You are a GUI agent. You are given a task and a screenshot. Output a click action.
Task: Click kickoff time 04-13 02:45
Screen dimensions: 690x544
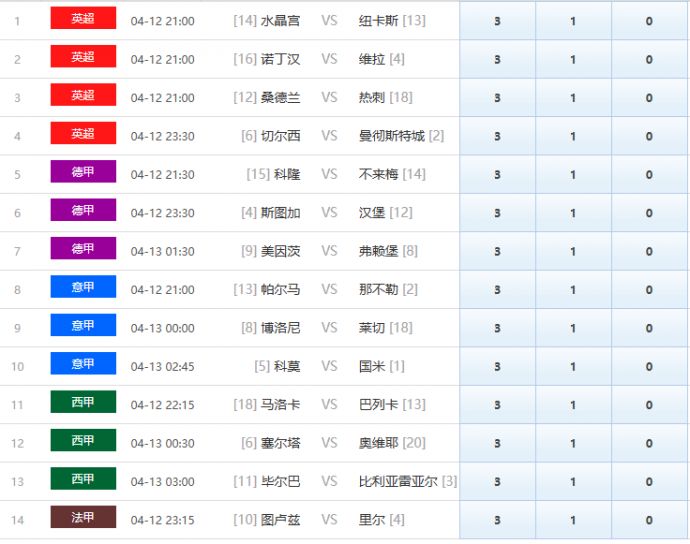162,367
